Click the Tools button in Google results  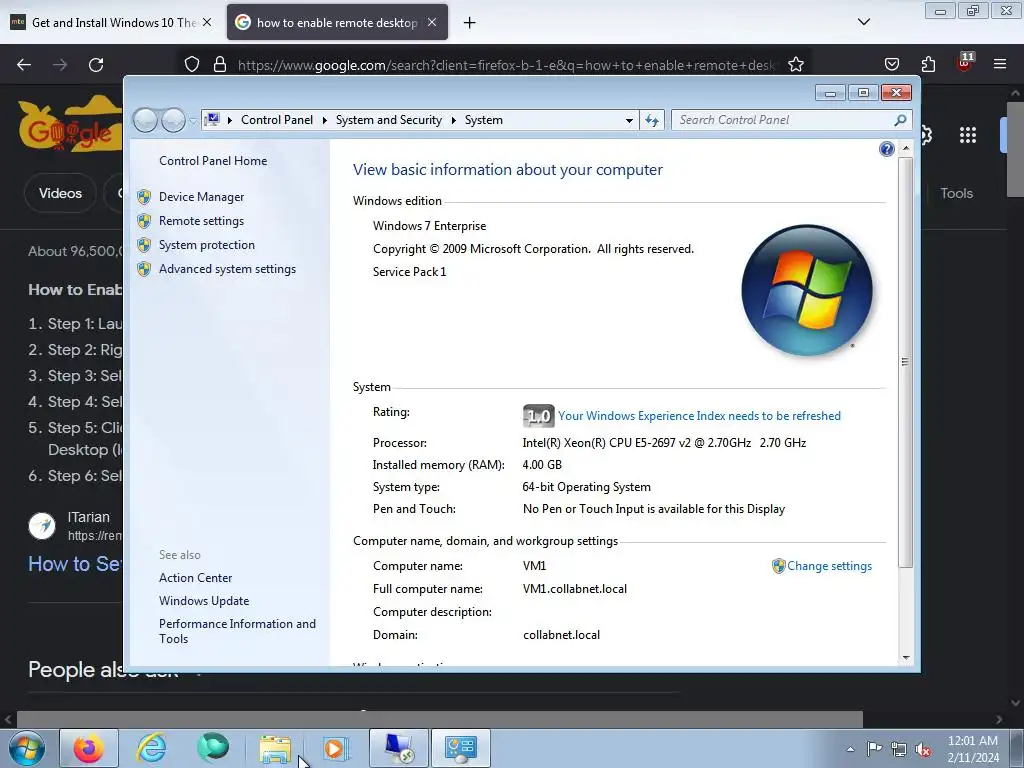click(x=957, y=193)
